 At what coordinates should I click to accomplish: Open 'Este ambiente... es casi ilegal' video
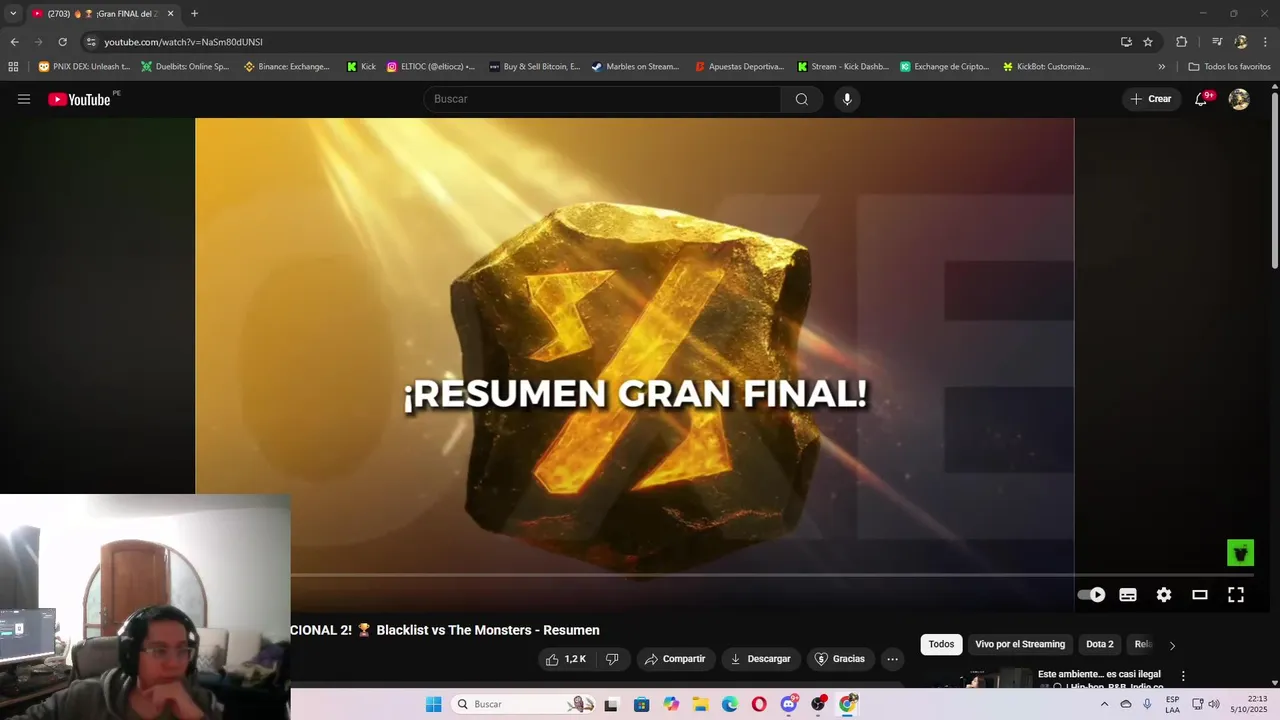pyautogui.click(x=1099, y=674)
